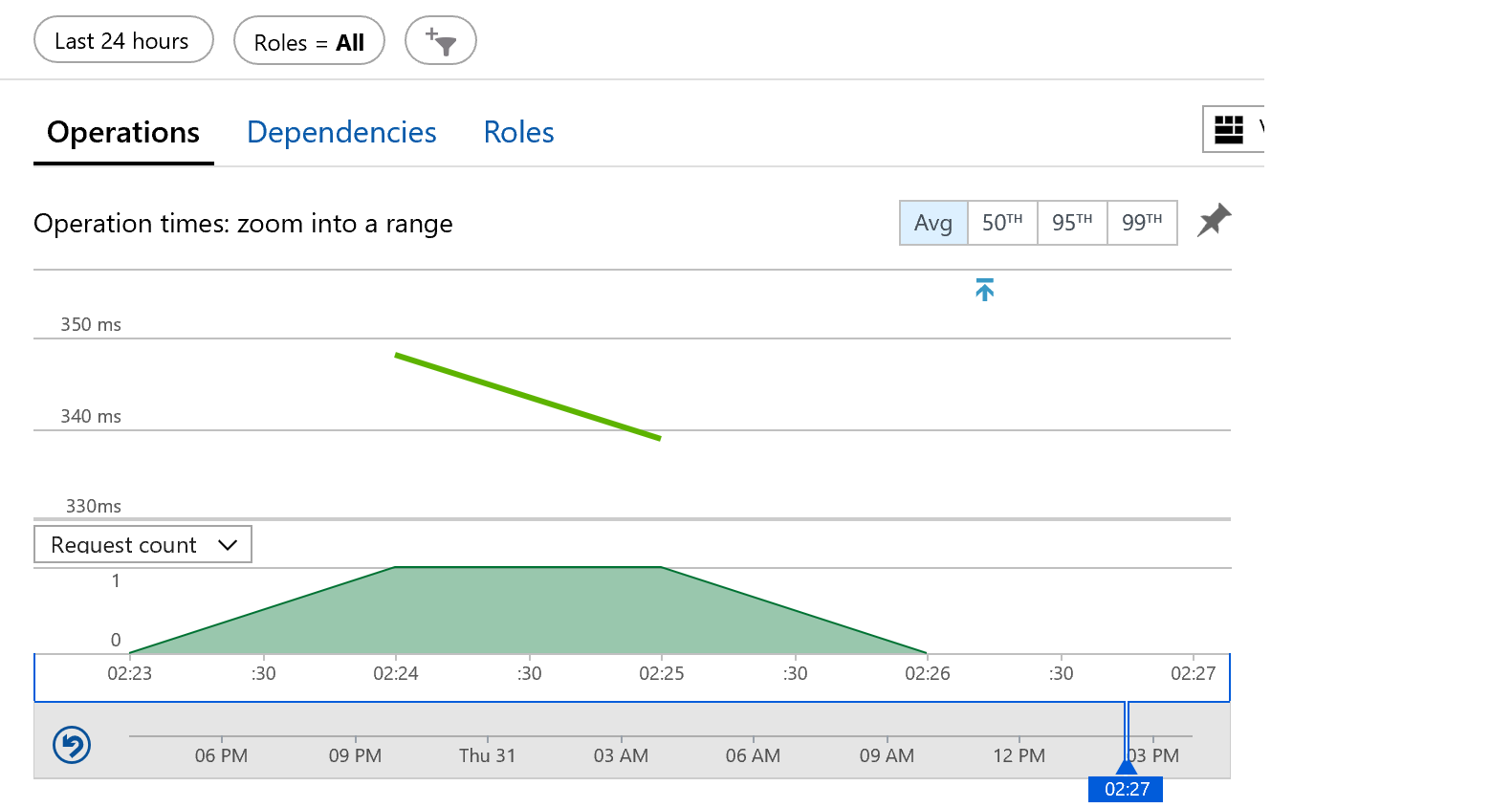Click Thu 31 on the overview timeline
The image size is (1512, 808).
pos(487,755)
